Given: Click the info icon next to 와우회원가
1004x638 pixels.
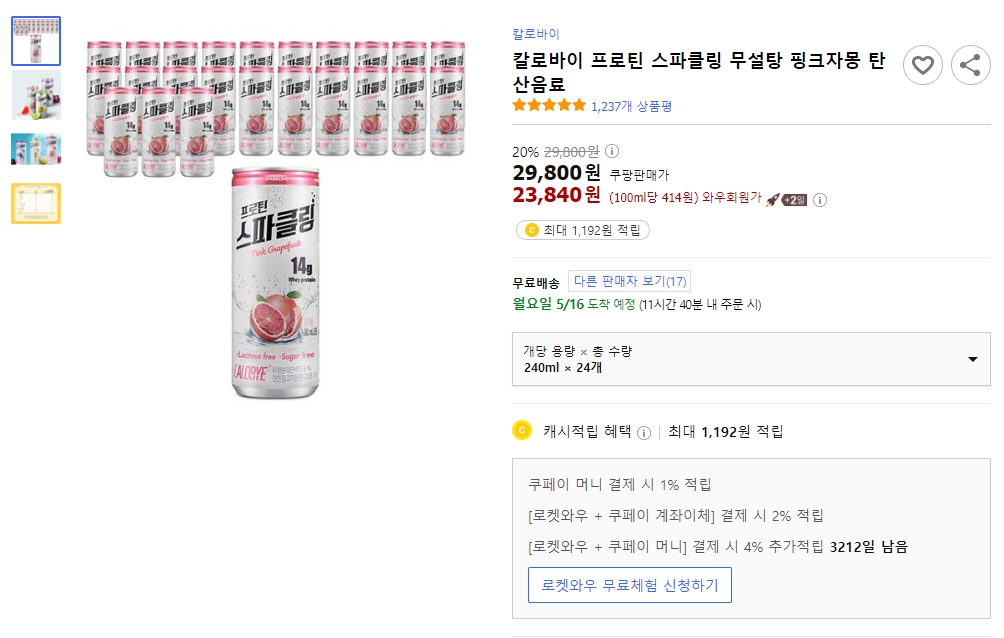Looking at the screenshot, I should [x=818, y=200].
